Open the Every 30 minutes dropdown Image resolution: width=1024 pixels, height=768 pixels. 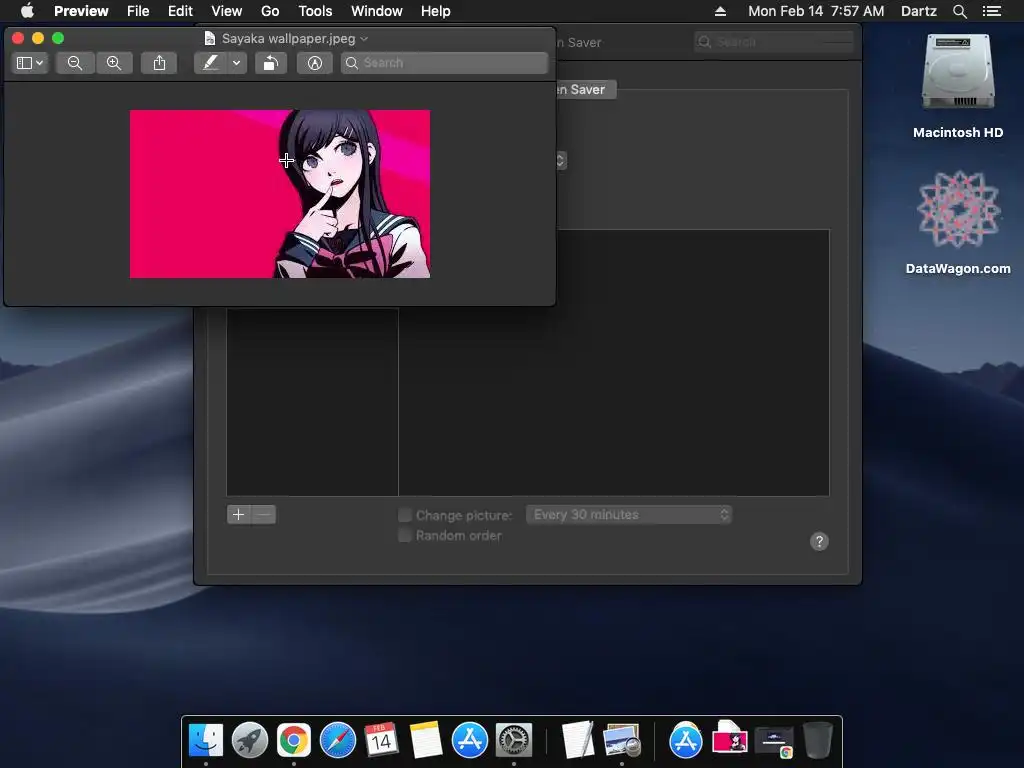[x=629, y=515]
